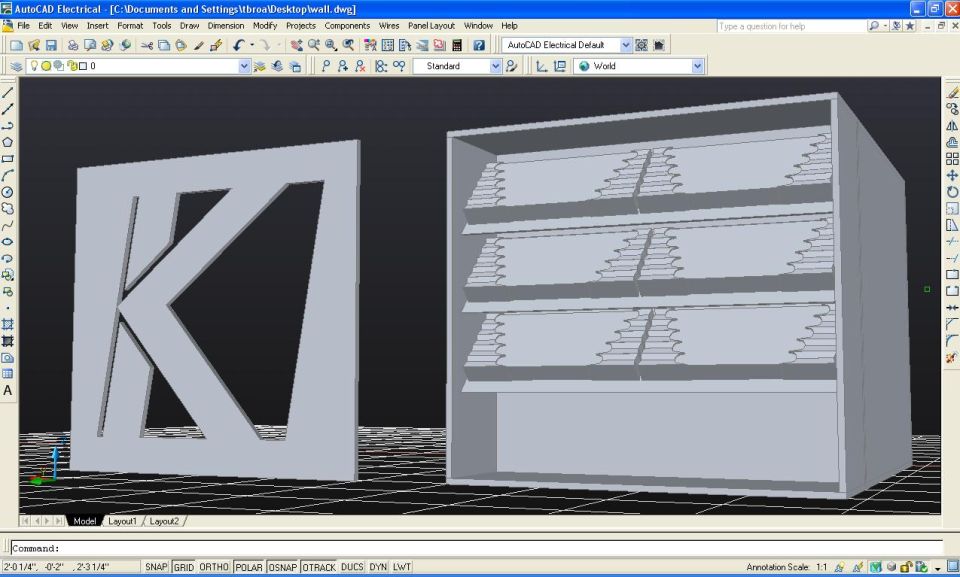
Task: Select the Rectangle draw tool
Action: pos(8,159)
